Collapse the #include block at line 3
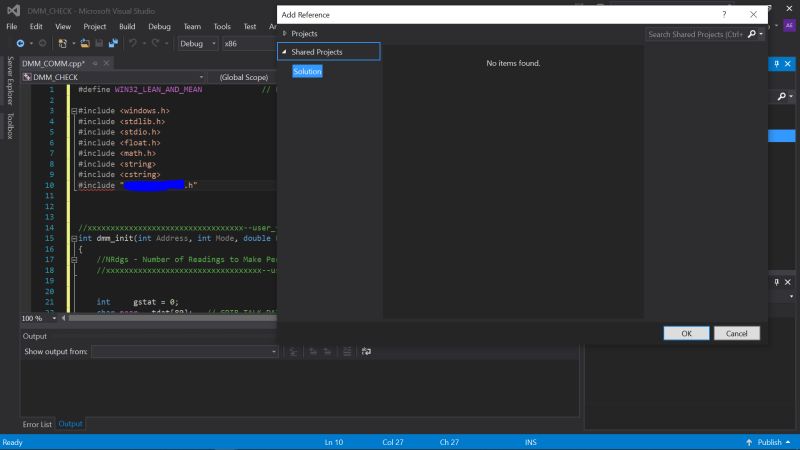Image resolution: width=800 pixels, height=450 pixels. tap(74, 111)
